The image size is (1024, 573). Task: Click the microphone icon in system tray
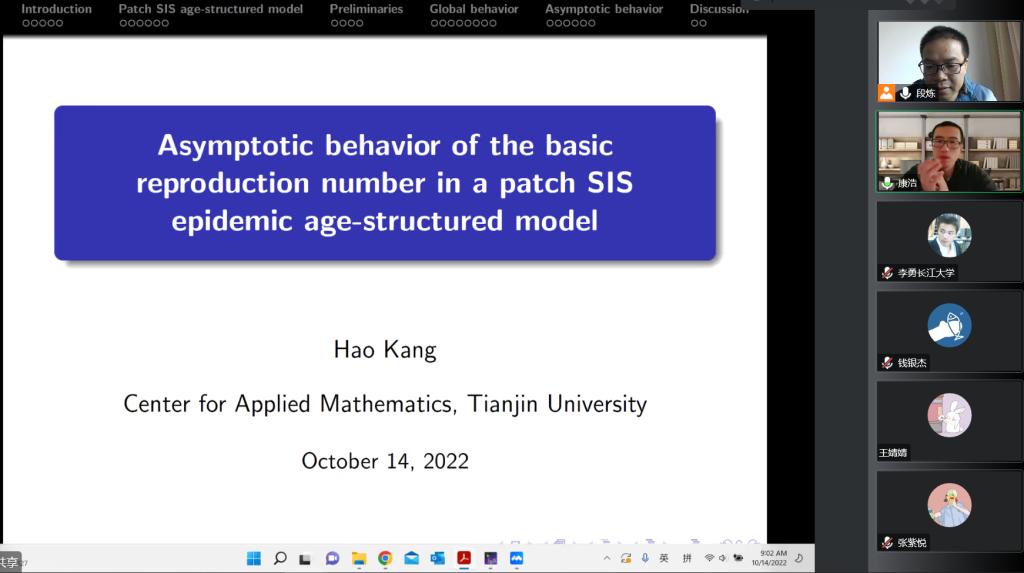645,558
